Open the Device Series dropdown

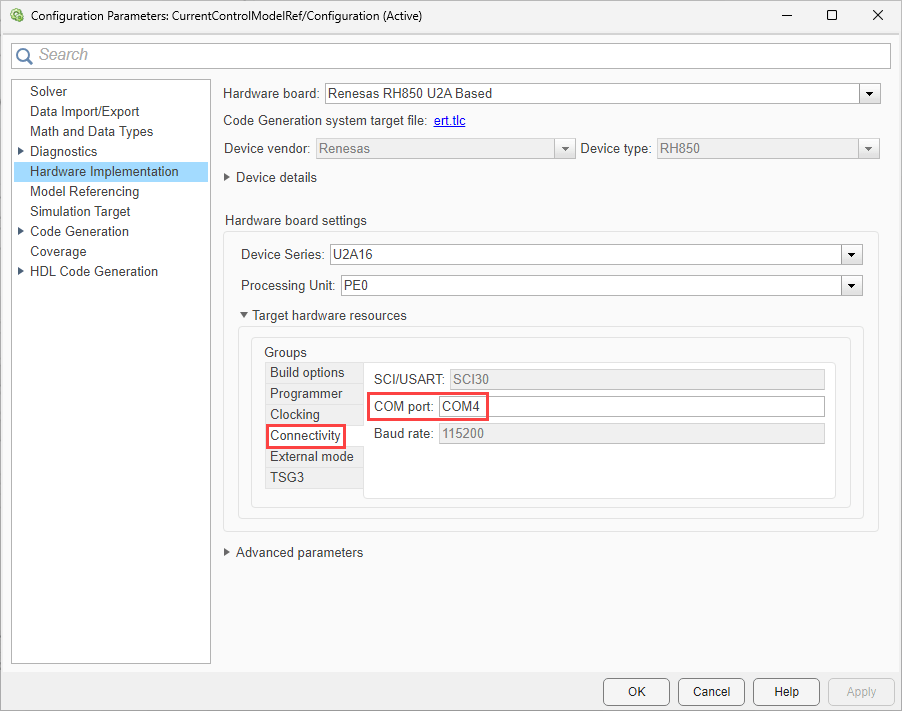click(x=851, y=255)
